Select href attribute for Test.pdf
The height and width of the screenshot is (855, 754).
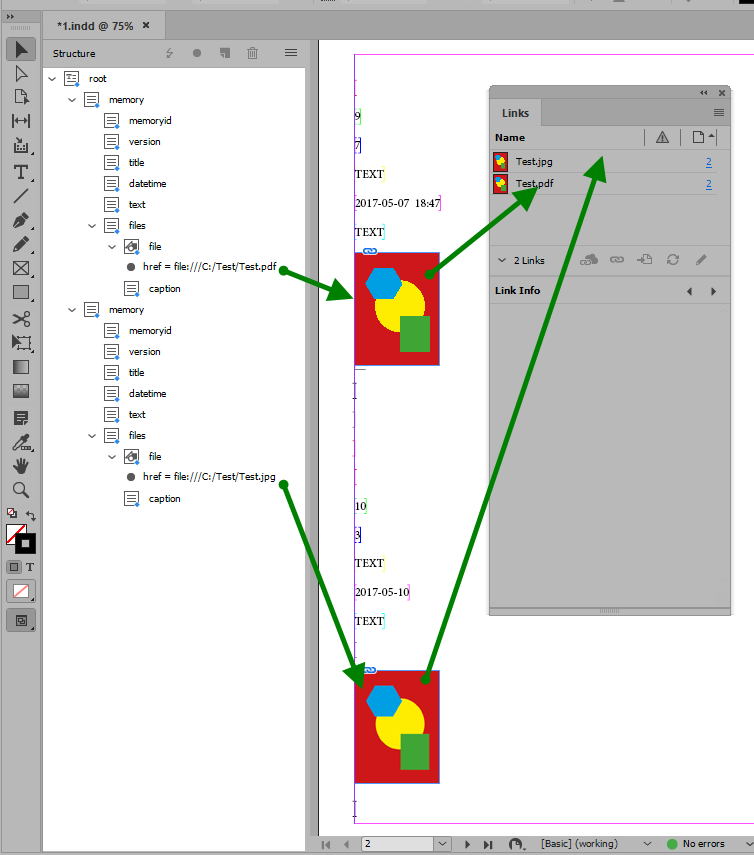tap(209, 267)
